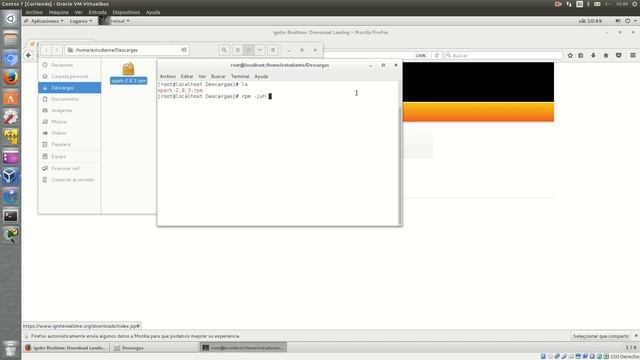Screen dimensions: 640x360
Task: Open VirtualBox cube icon in dock
Action: pos(11,176)
